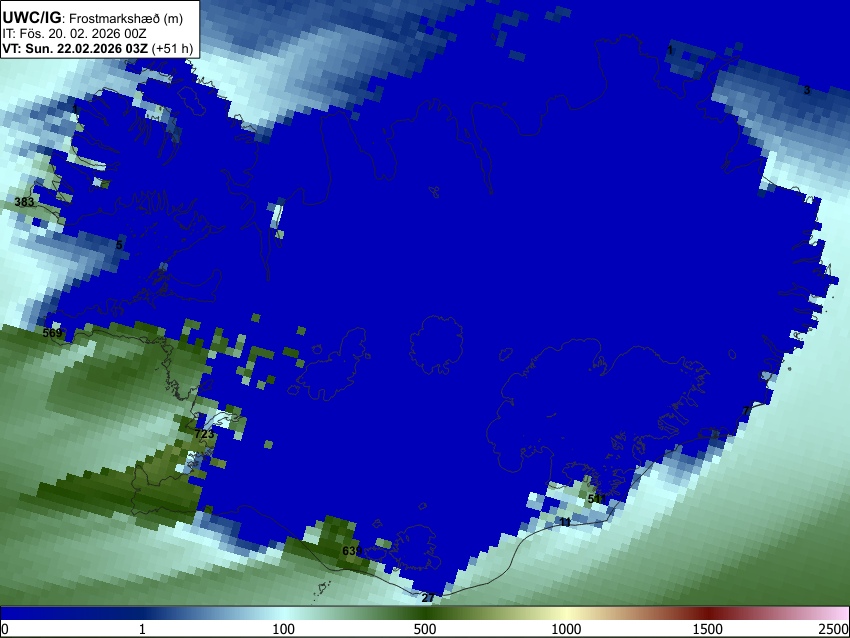Click the color scale label 500
The image size is (850, 638).
click(x=425, y=629)
